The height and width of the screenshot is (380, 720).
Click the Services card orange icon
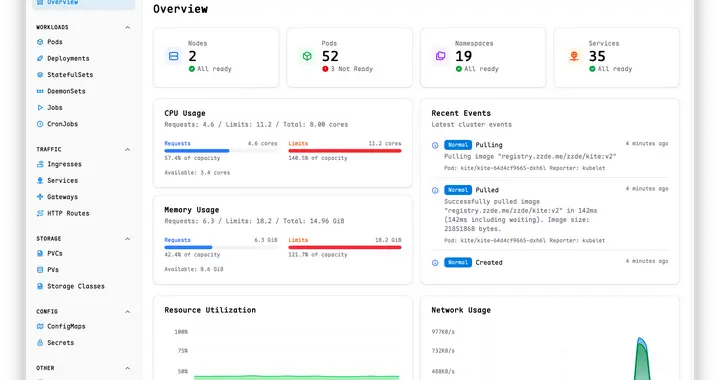[x=574, y=56]
